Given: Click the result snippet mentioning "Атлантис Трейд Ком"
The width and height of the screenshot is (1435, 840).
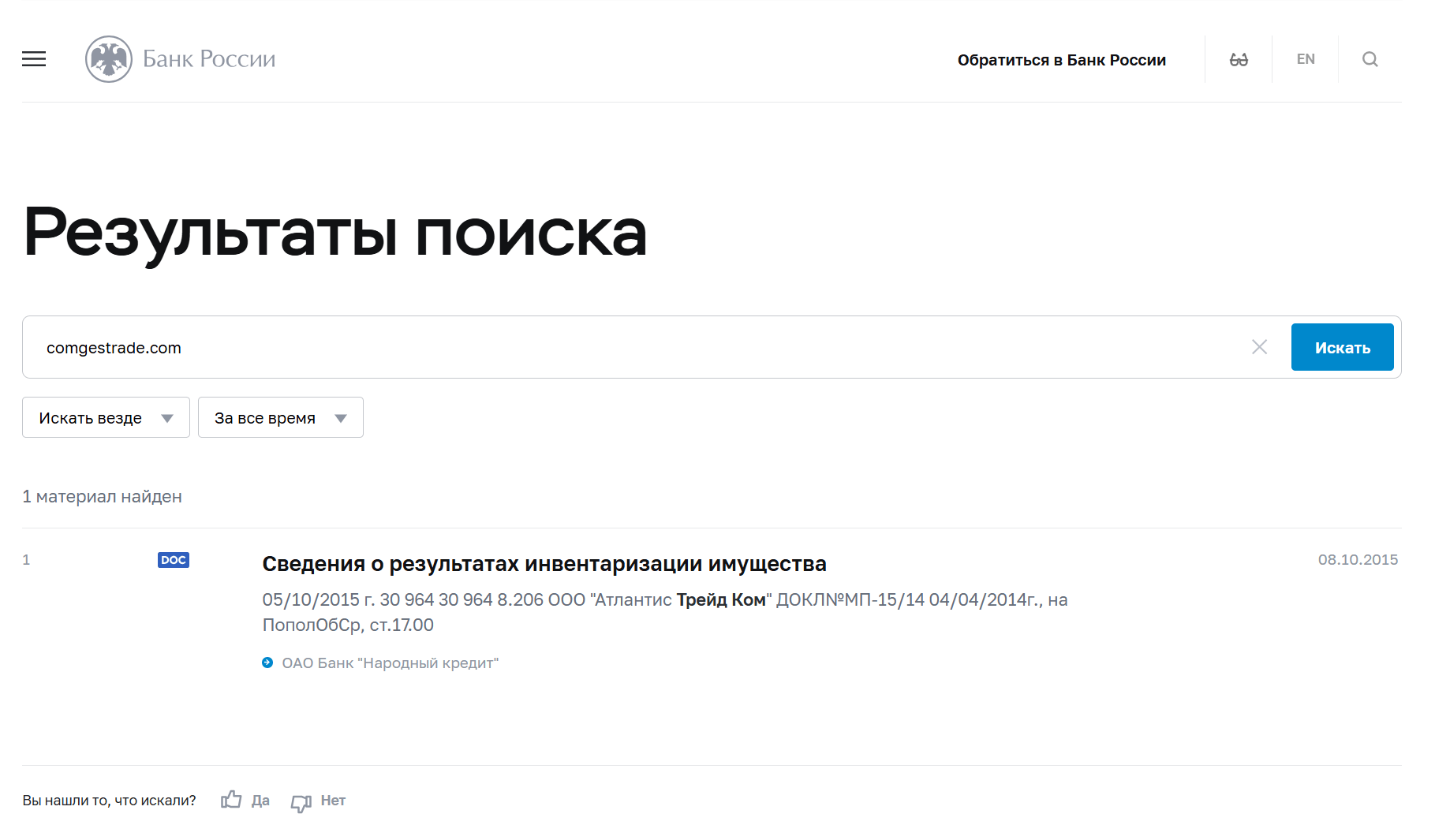Looking at the screenshot, I should tap(664, 612).
